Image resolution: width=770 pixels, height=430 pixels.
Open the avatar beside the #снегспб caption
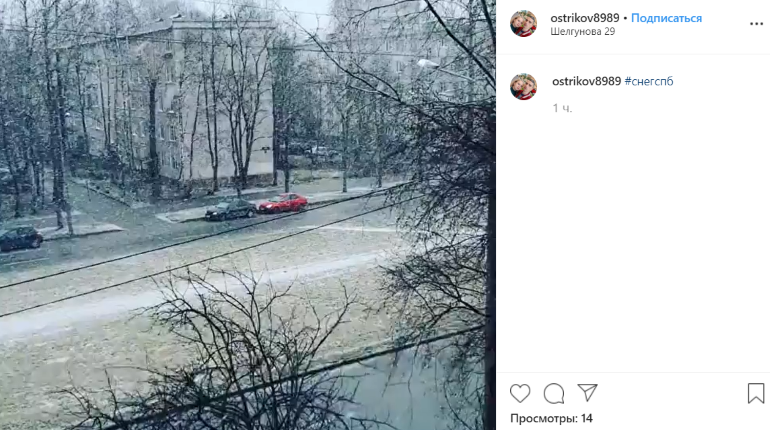pyautogui.click(x=523, y=87)
